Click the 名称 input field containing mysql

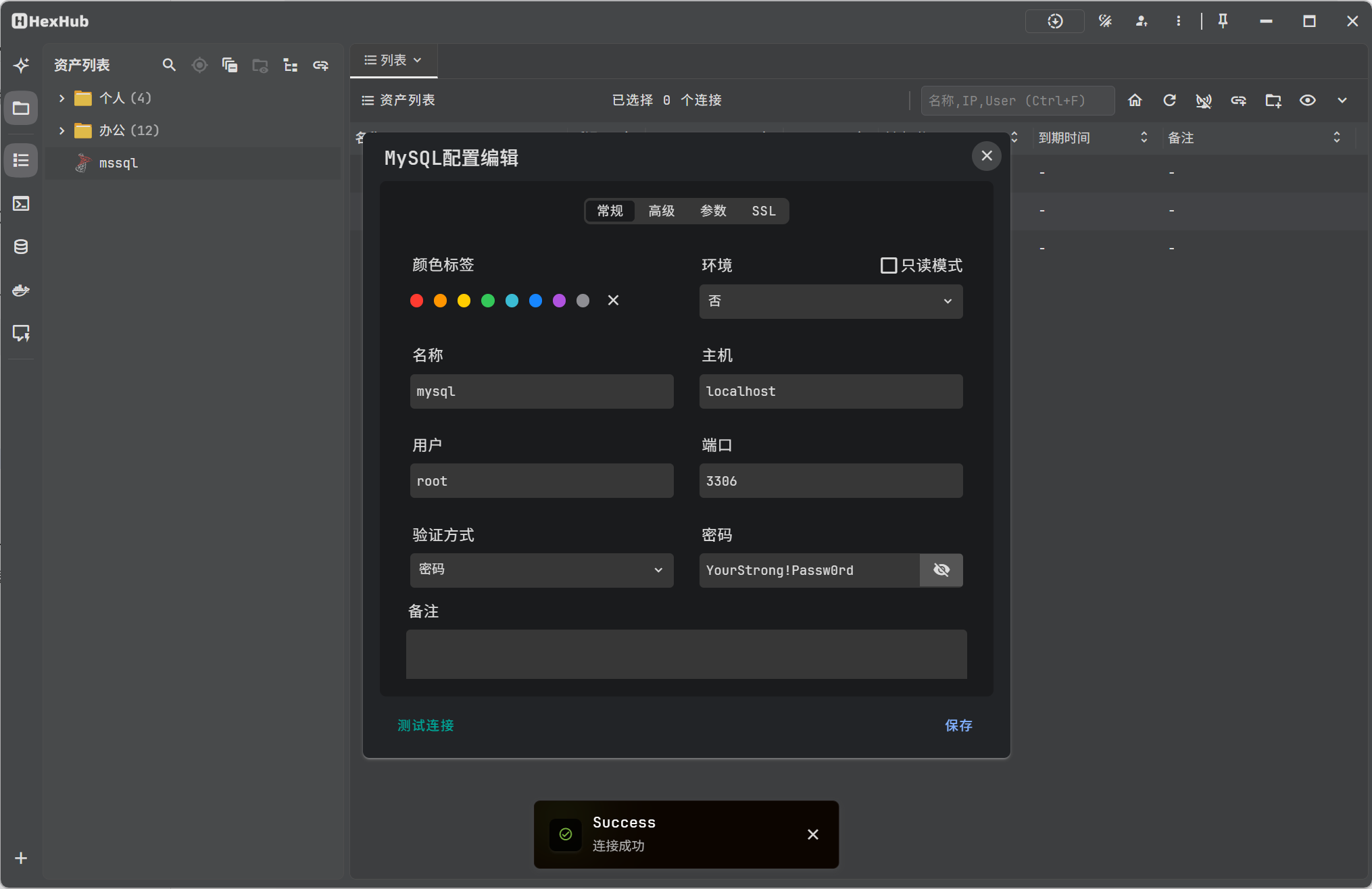point(541,392)
